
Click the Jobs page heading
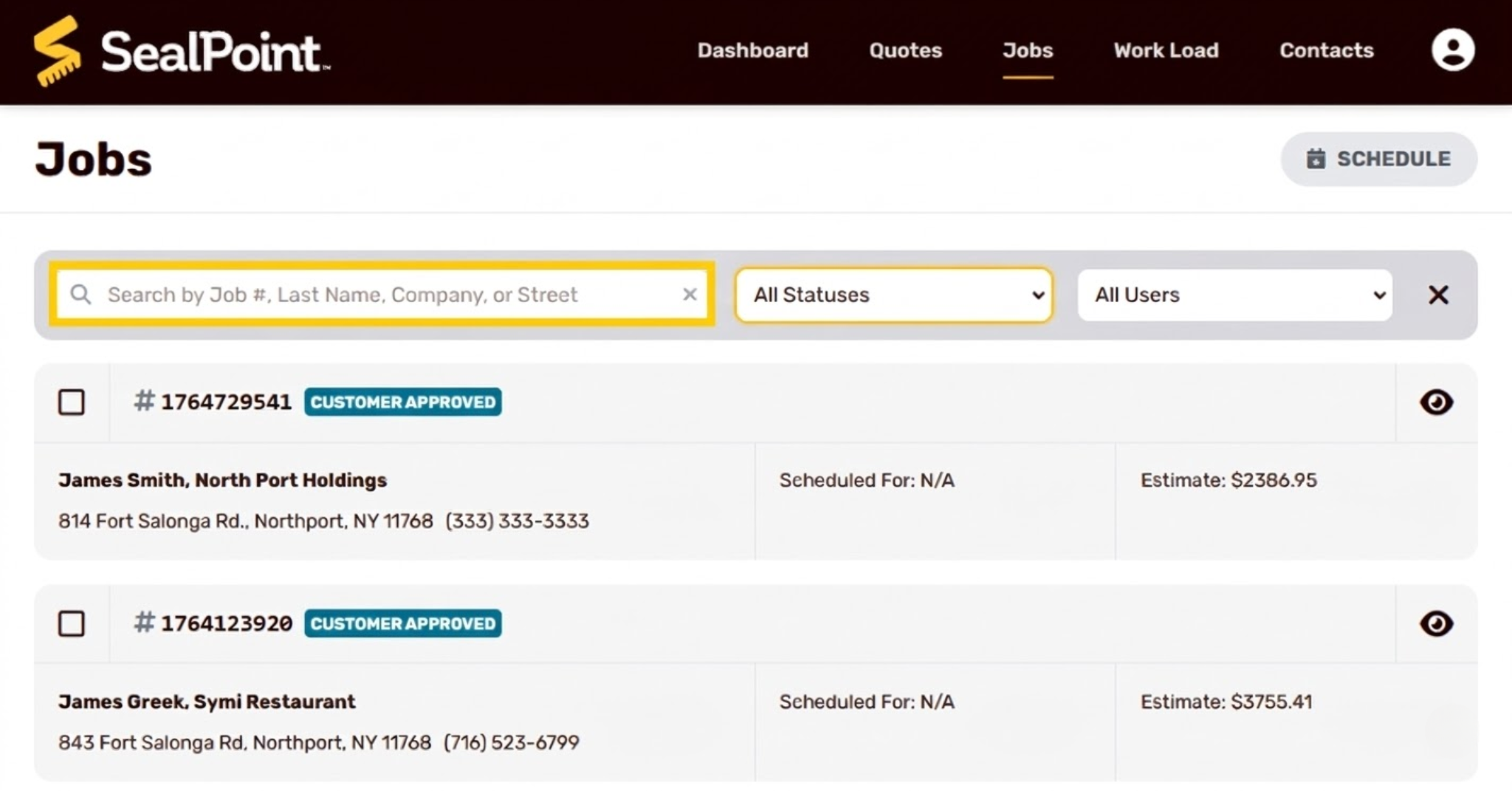click(x=94, y=159)
